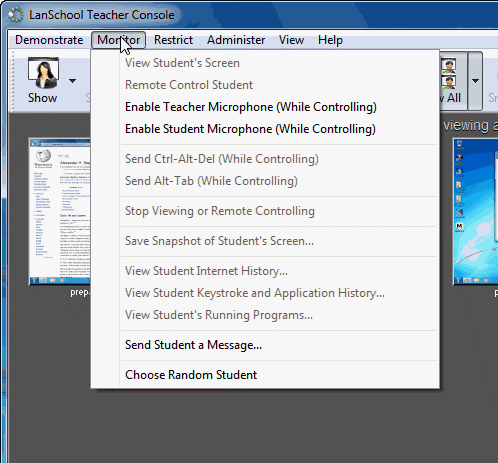The height and width of the screenshot is (463, 498).
Task: Select Choose Random Student
Action: 265,375
